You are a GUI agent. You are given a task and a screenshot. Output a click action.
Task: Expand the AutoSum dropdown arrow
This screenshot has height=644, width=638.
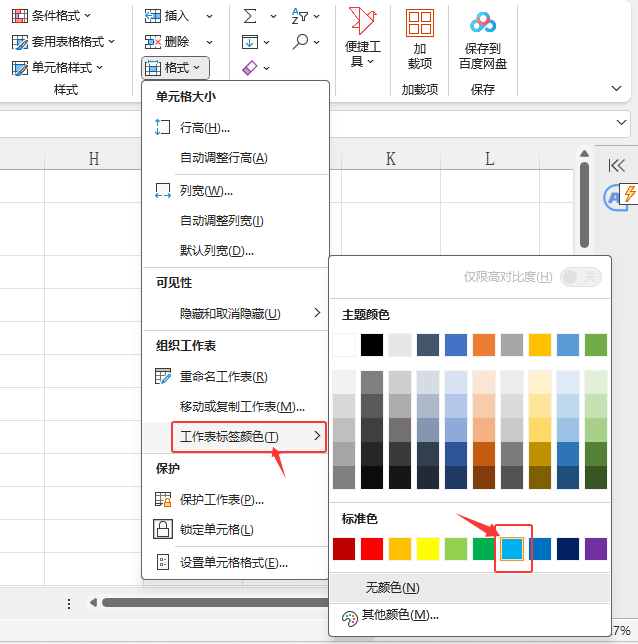(273, 16)
